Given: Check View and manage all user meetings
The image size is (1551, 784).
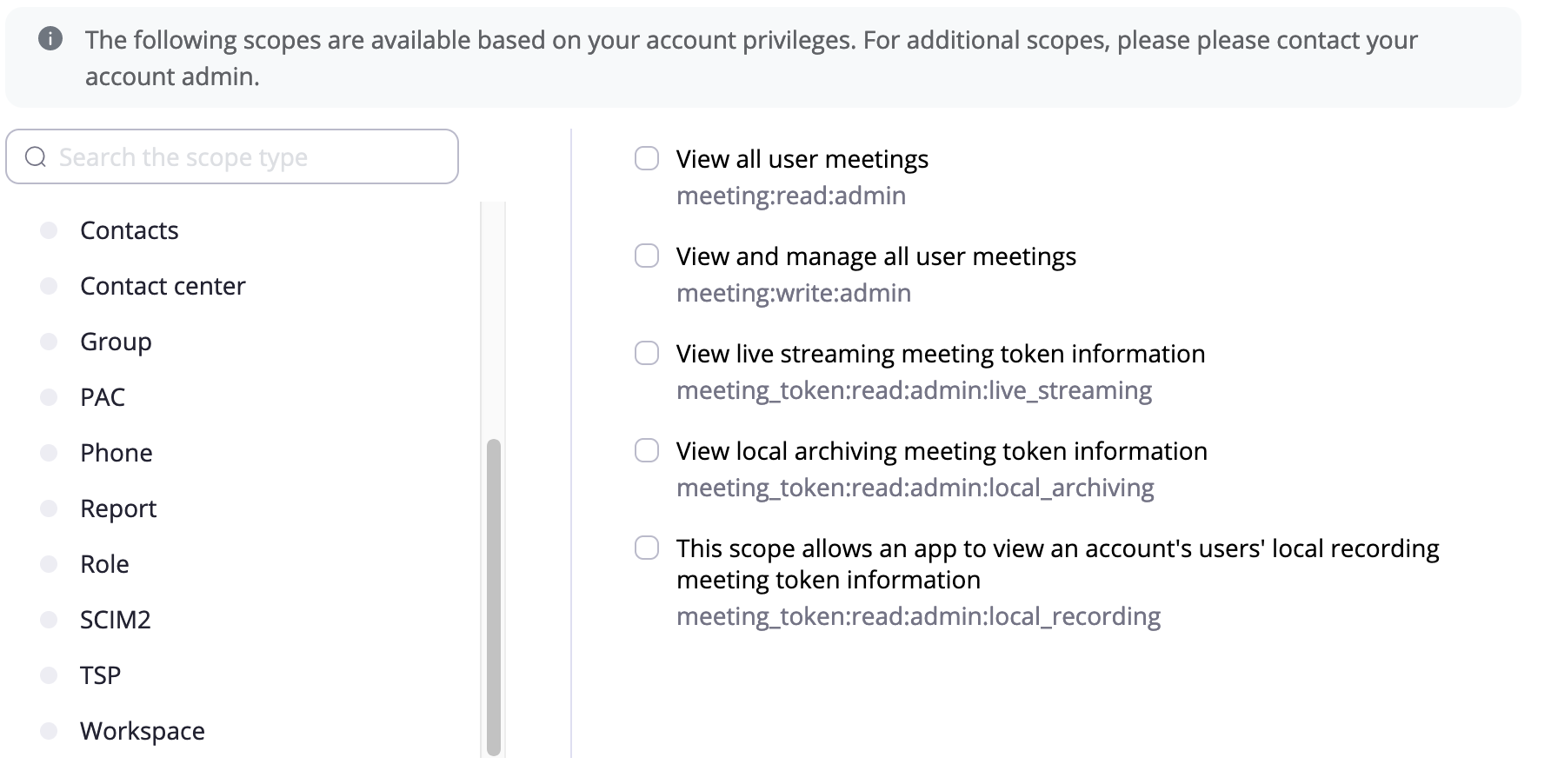Looking at the screenshot, I should click(x=647, y=256).
